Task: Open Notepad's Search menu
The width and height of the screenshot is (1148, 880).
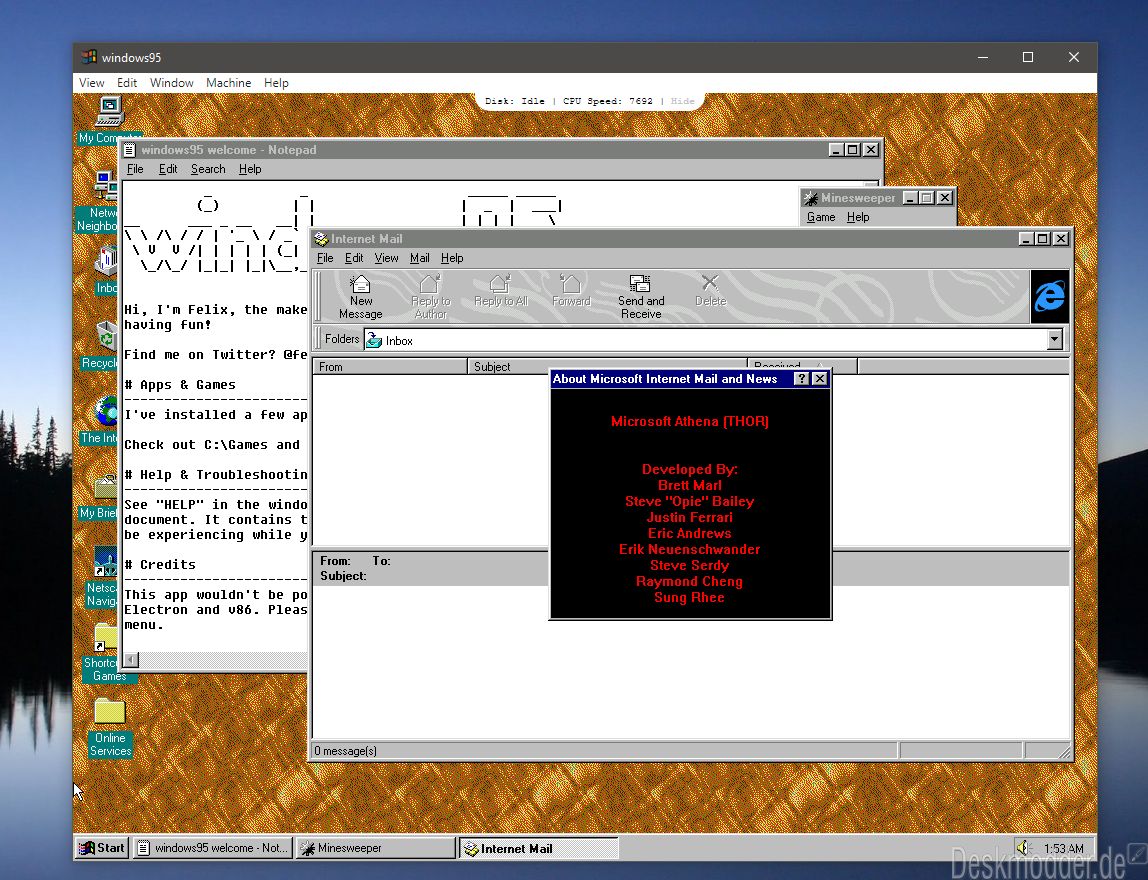Action: 208,169
